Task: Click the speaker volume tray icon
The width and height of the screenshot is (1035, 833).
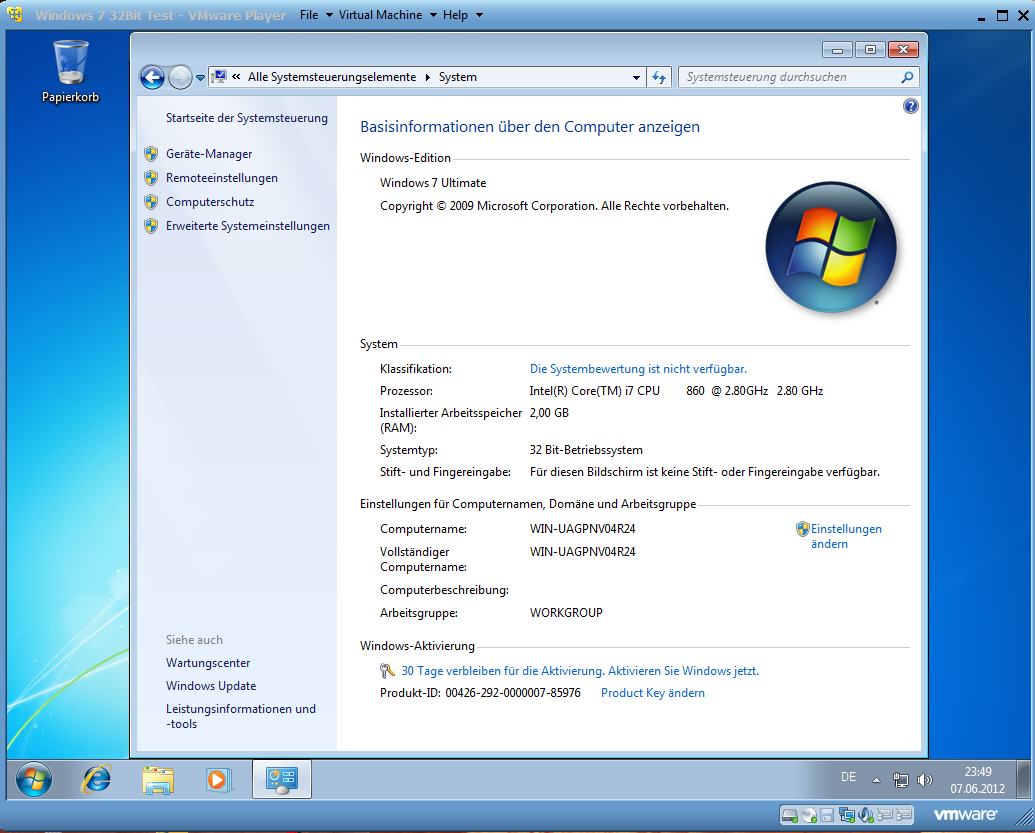Action: pyautogui.click(x=925, y=780)
